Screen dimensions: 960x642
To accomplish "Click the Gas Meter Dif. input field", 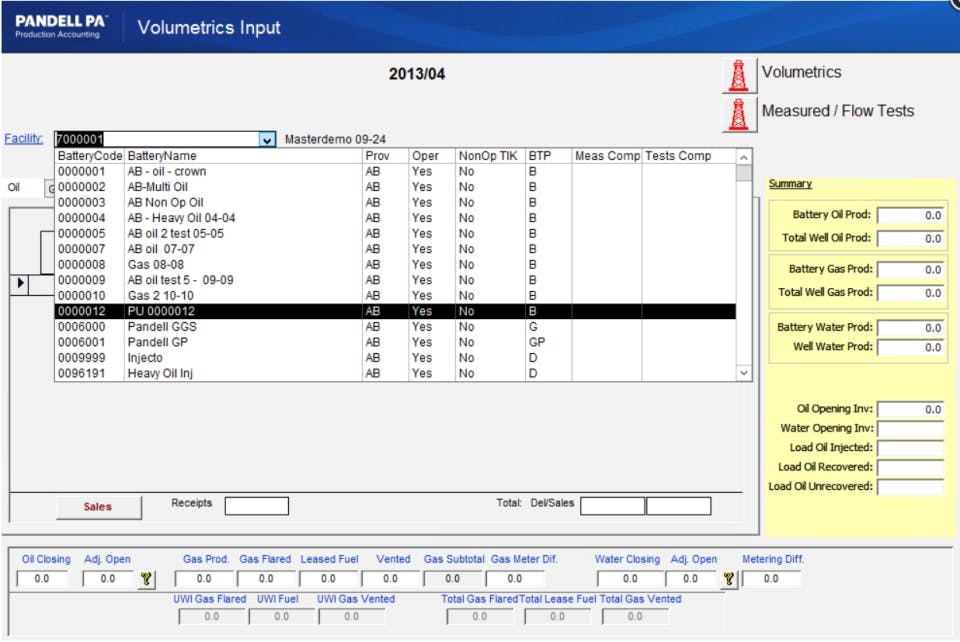I will [x=515, y=579].
